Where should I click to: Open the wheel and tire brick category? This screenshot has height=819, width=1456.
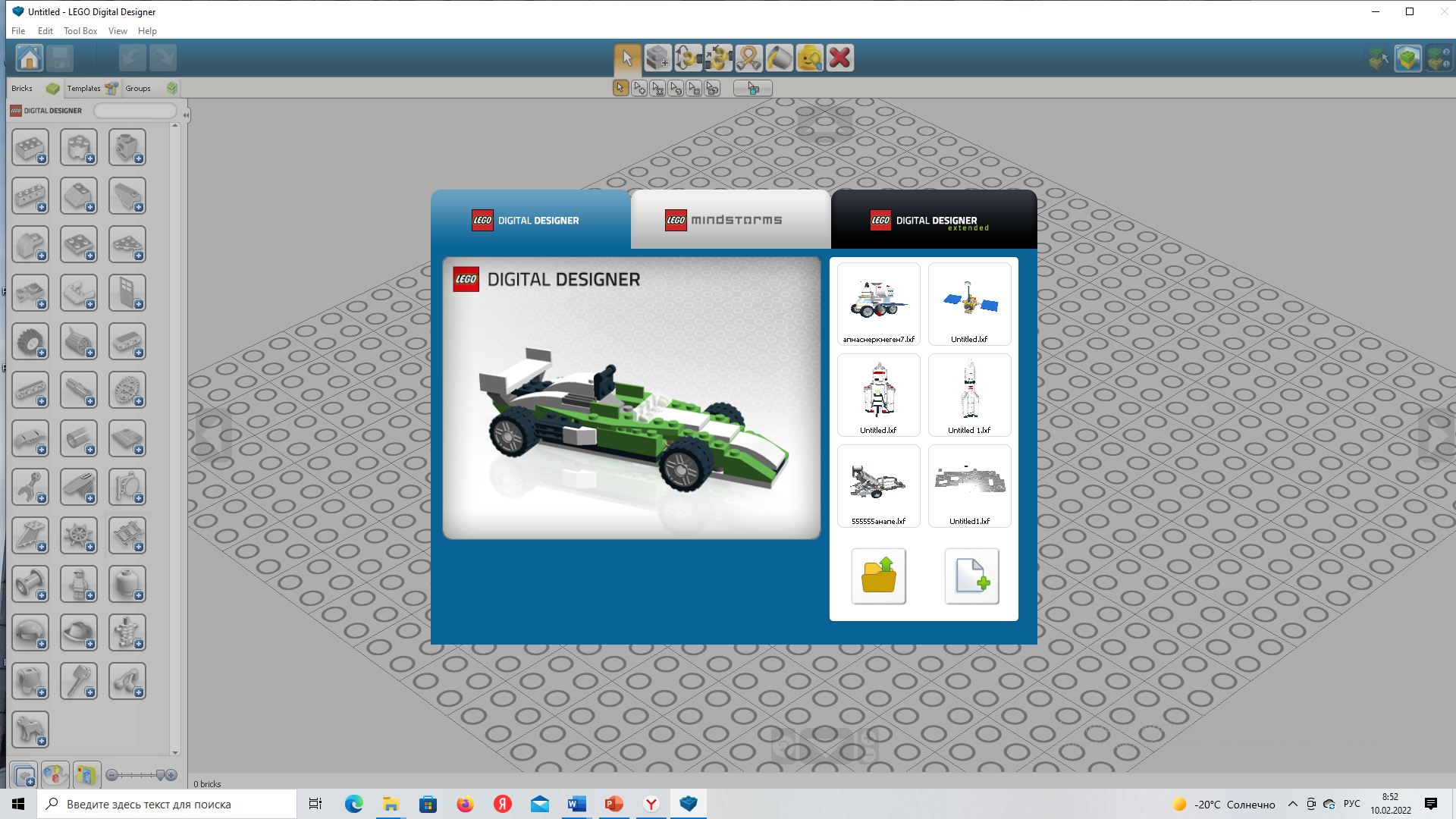pos(30,342)
